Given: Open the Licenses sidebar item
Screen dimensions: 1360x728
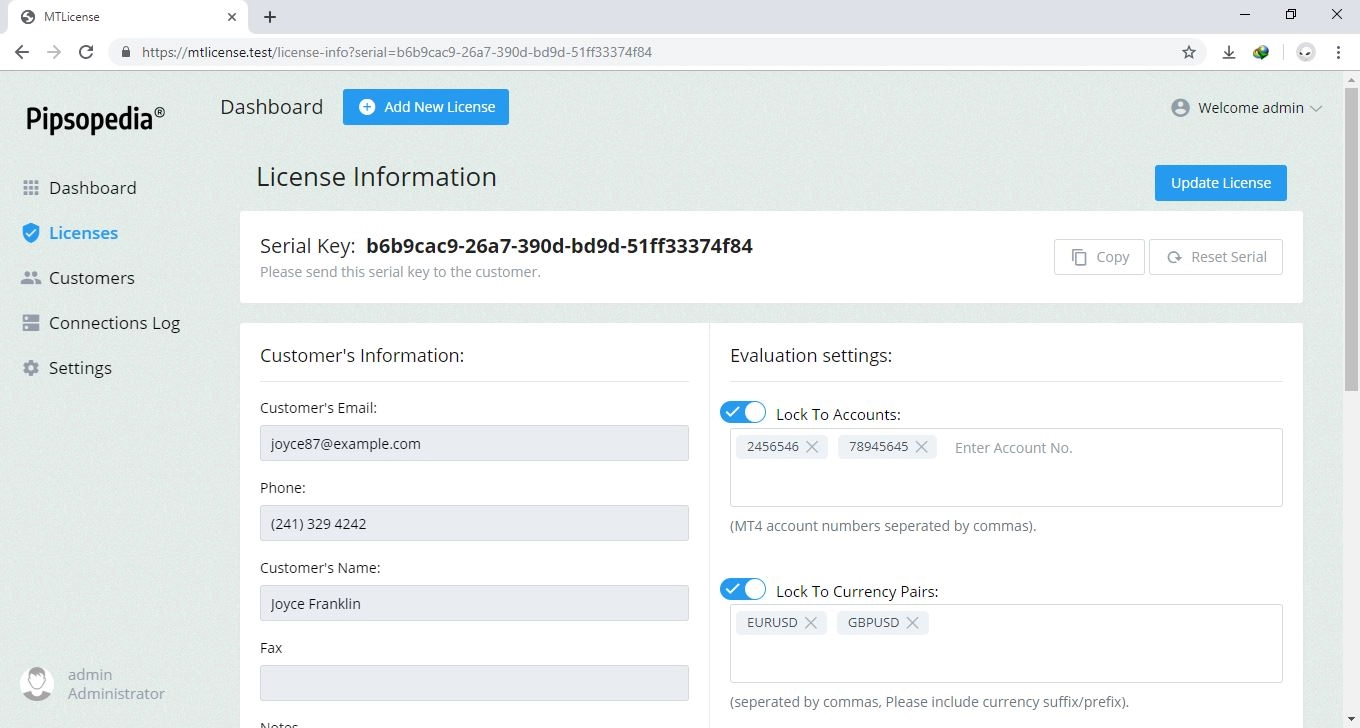Looking at the screenshot, I should point(70,233).
